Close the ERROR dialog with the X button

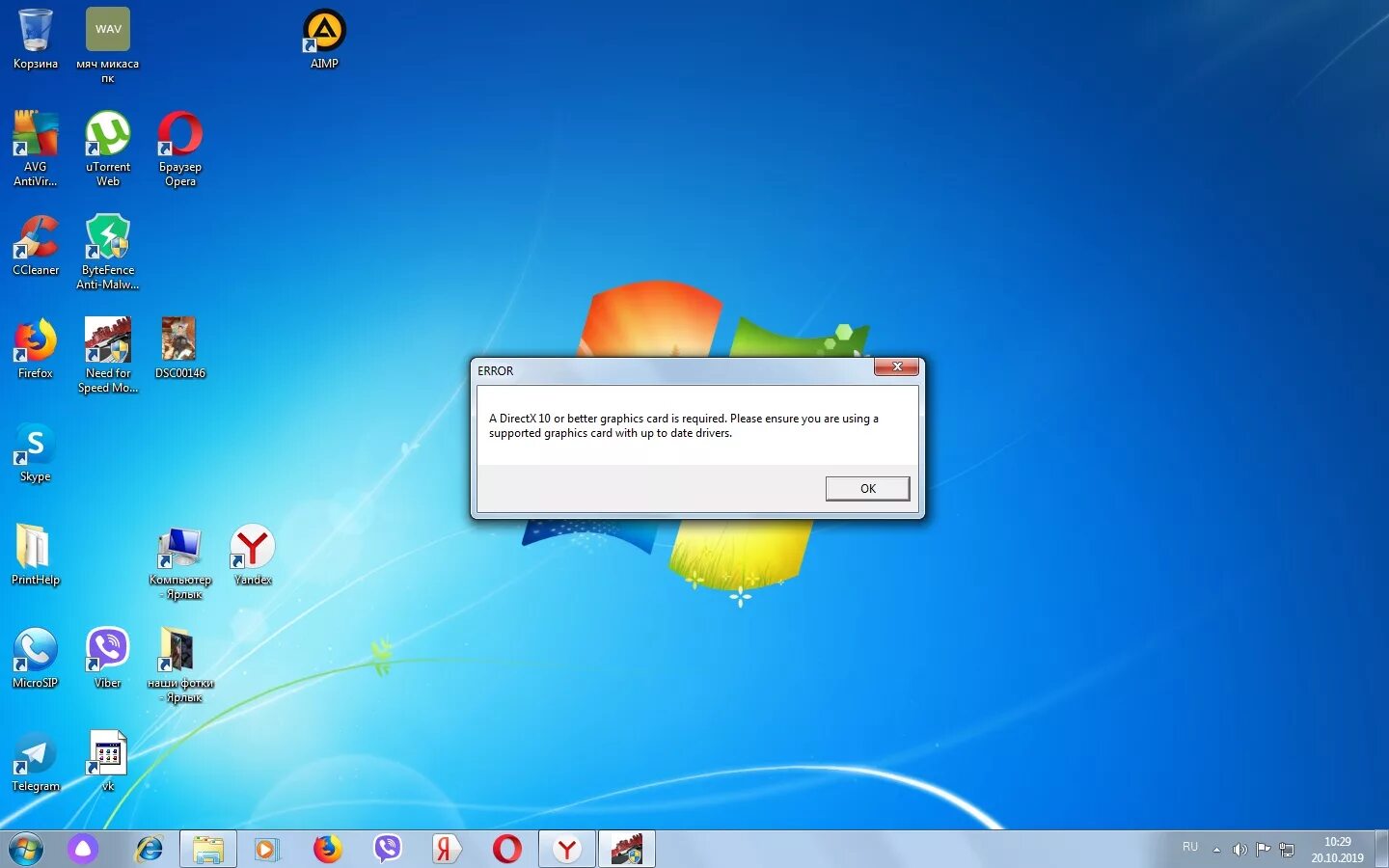(x=897, y=366)
